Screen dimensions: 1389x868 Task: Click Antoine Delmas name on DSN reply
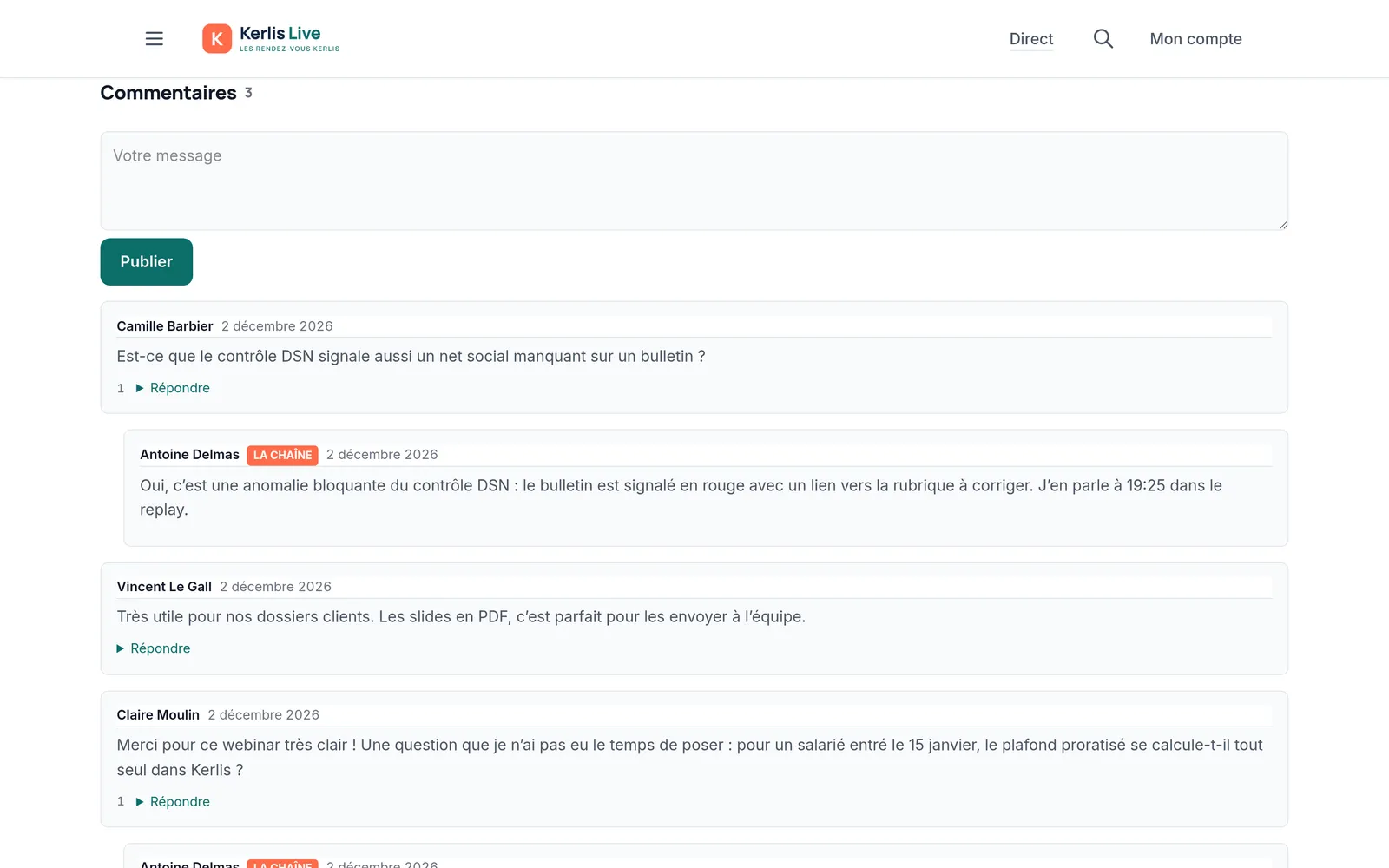(x=189, y=455)
